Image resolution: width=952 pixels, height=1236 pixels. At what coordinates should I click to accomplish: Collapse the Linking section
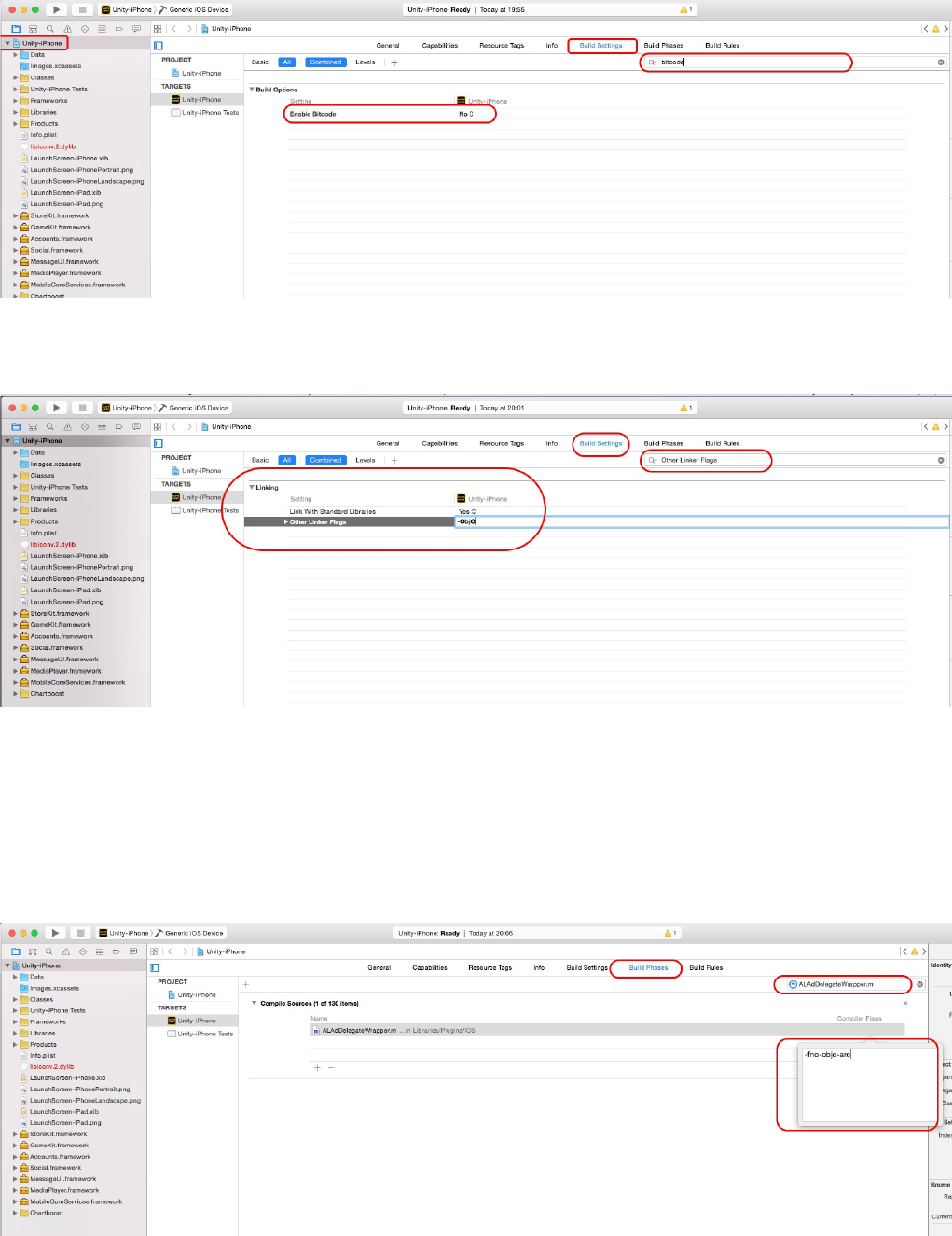pyautogui.click(x=252, y=487)
